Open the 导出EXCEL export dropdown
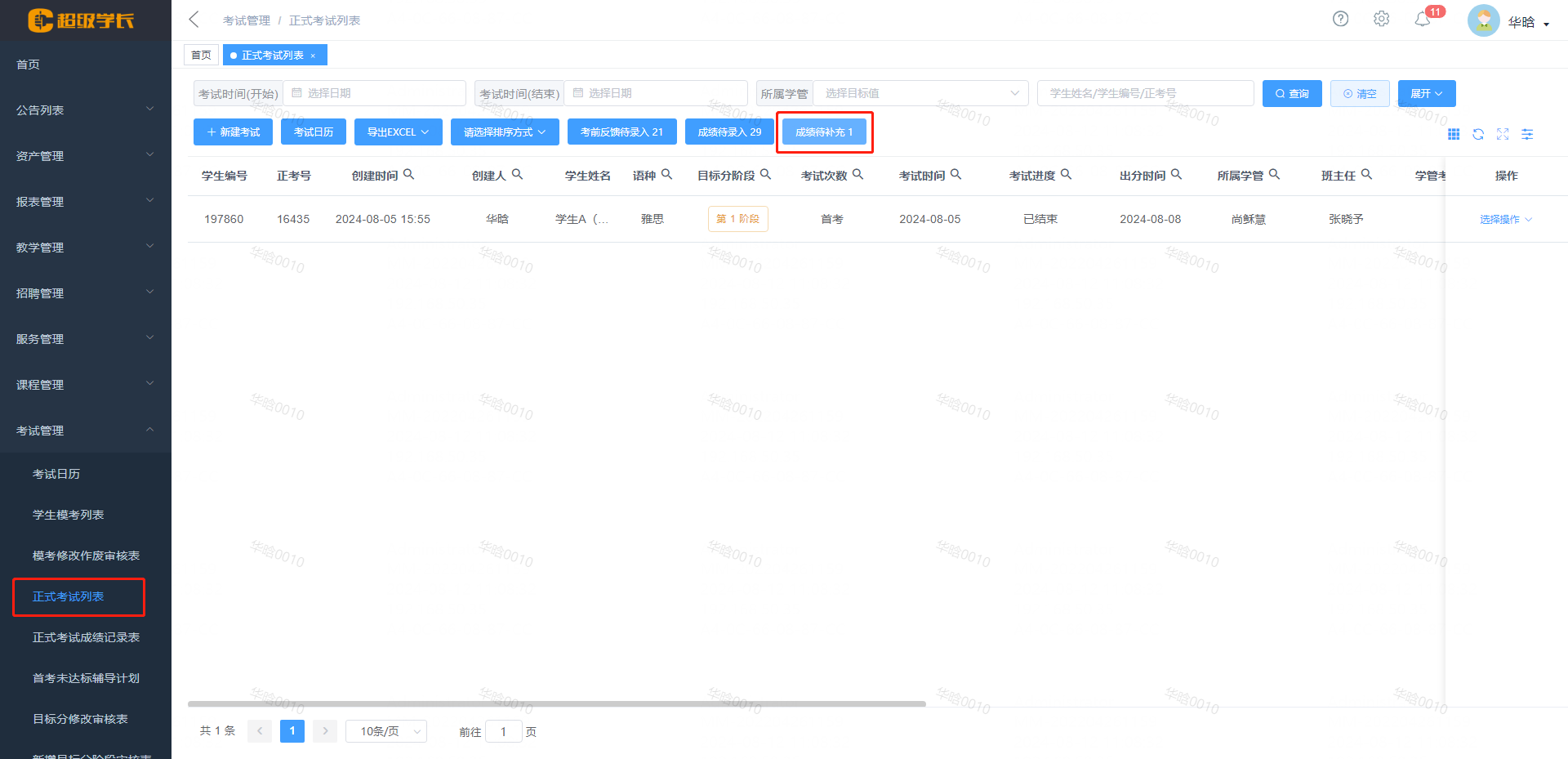1568x759 pixels. 398,132
